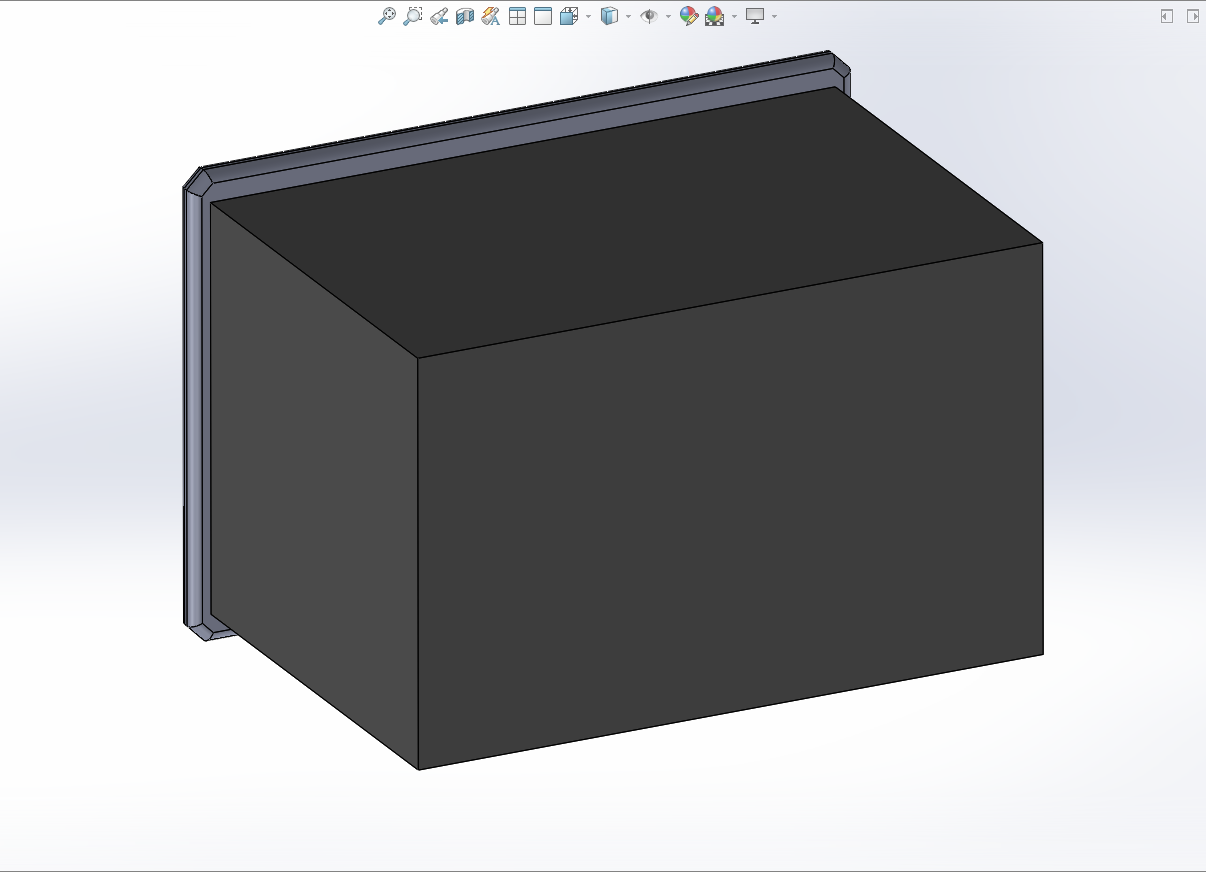Expand the Hide/Show Items dropdown arrow
This screenshot has height=872, width=1206.
click(668, 16)
